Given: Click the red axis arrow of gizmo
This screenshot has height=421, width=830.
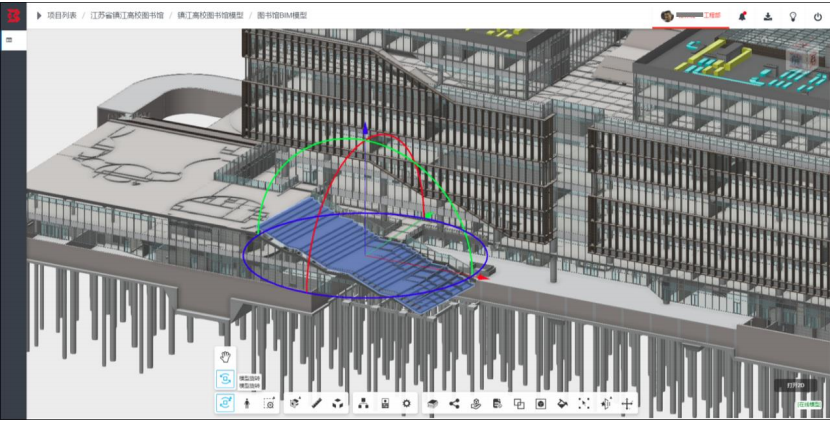Looking at the screenshot, I should tap(483, 277).
